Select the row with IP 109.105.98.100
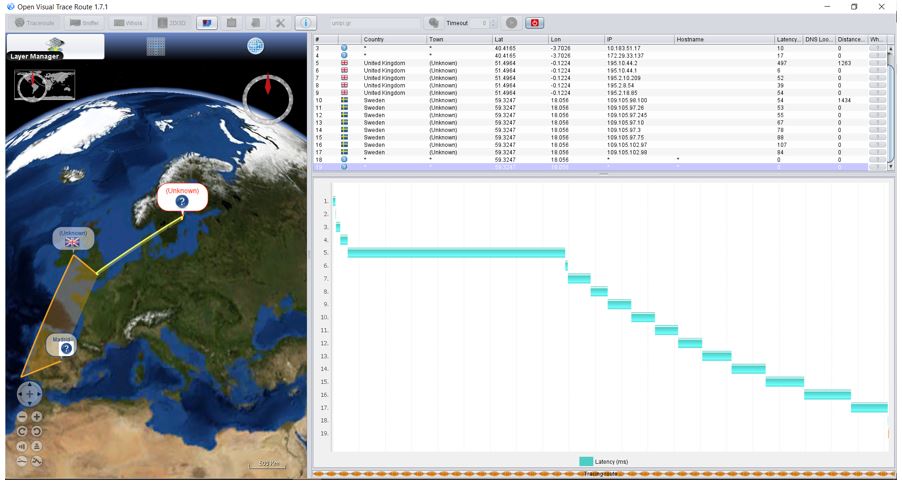Image resolution: width=902 pixels, height=485 pixels. pos(591,100)
